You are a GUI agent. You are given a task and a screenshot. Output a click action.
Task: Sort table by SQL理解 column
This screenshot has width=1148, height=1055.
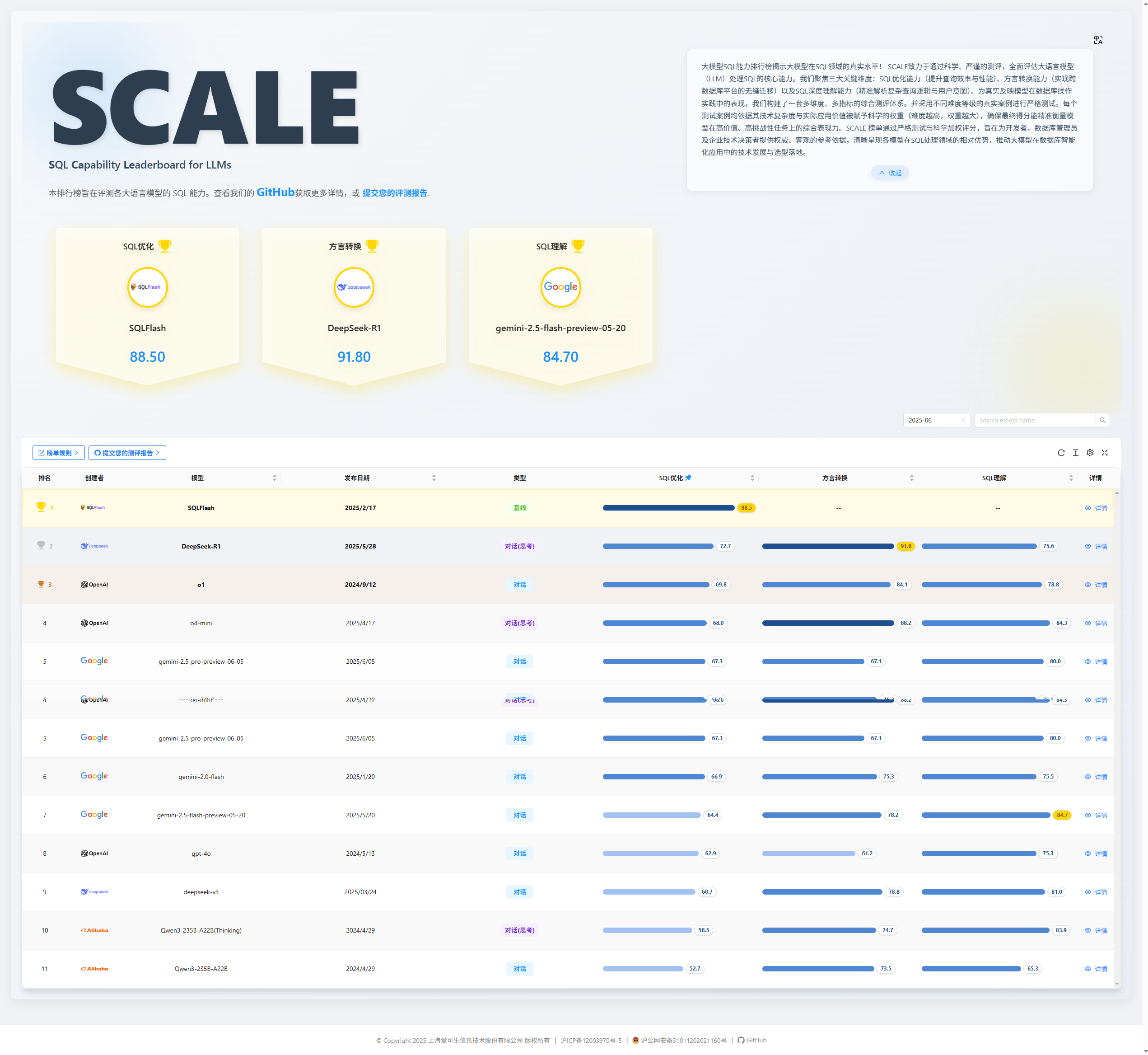[1070, 478]
